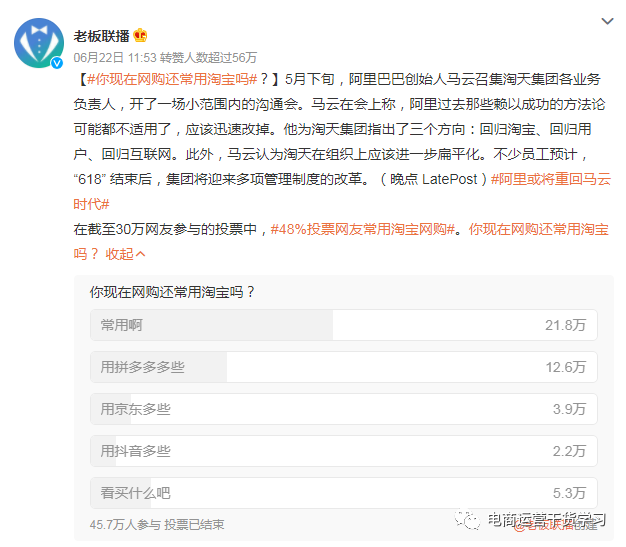
Task: Click the crown membership icon
Action: 140,36
